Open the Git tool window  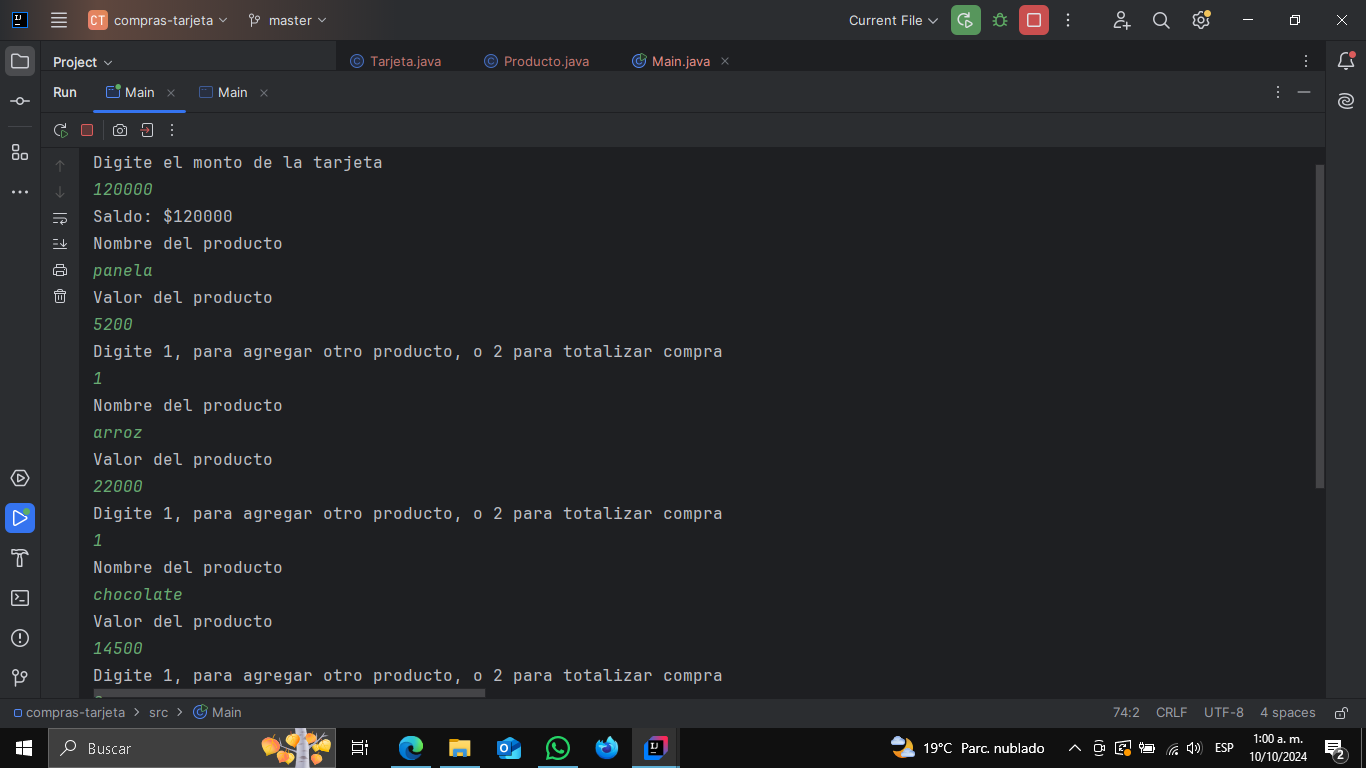pos(20,678)
